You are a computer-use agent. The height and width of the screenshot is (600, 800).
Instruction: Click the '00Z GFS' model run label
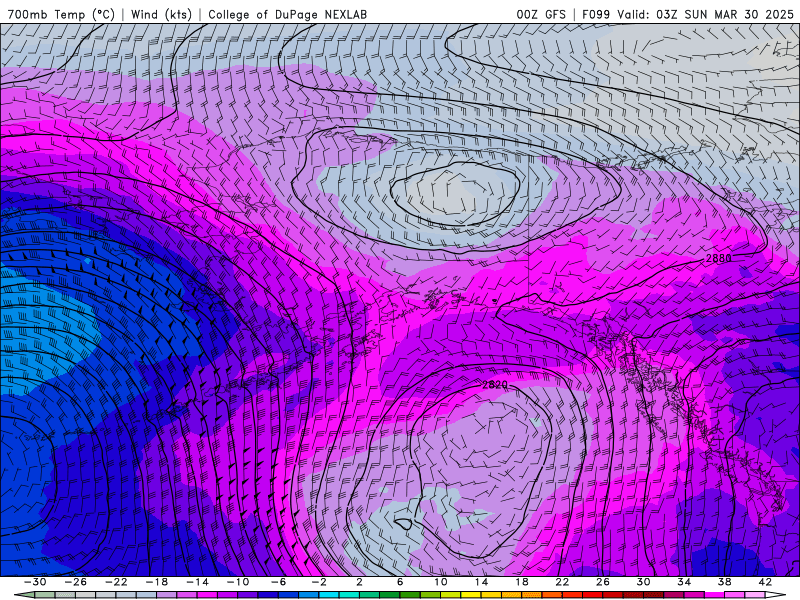[x=541, y=14]
